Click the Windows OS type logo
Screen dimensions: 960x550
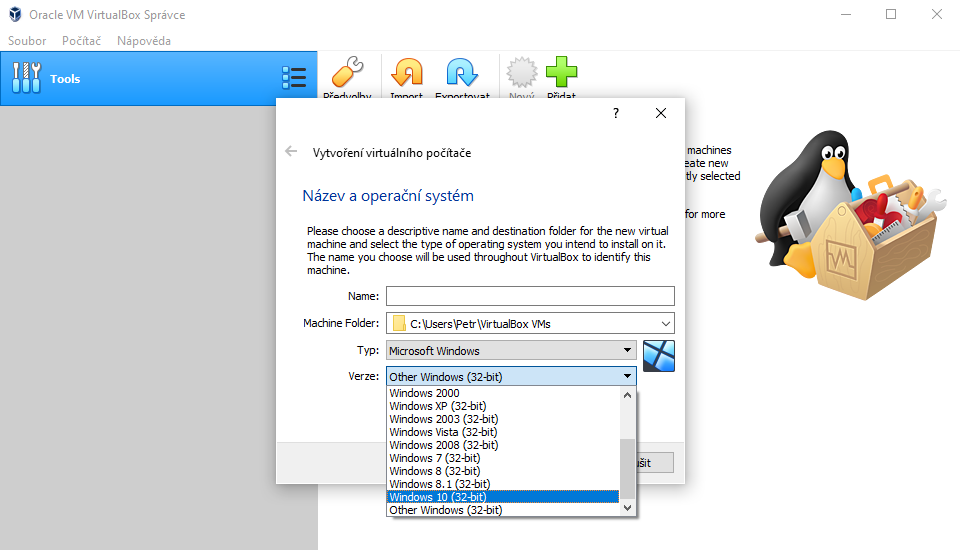(659, 356)
